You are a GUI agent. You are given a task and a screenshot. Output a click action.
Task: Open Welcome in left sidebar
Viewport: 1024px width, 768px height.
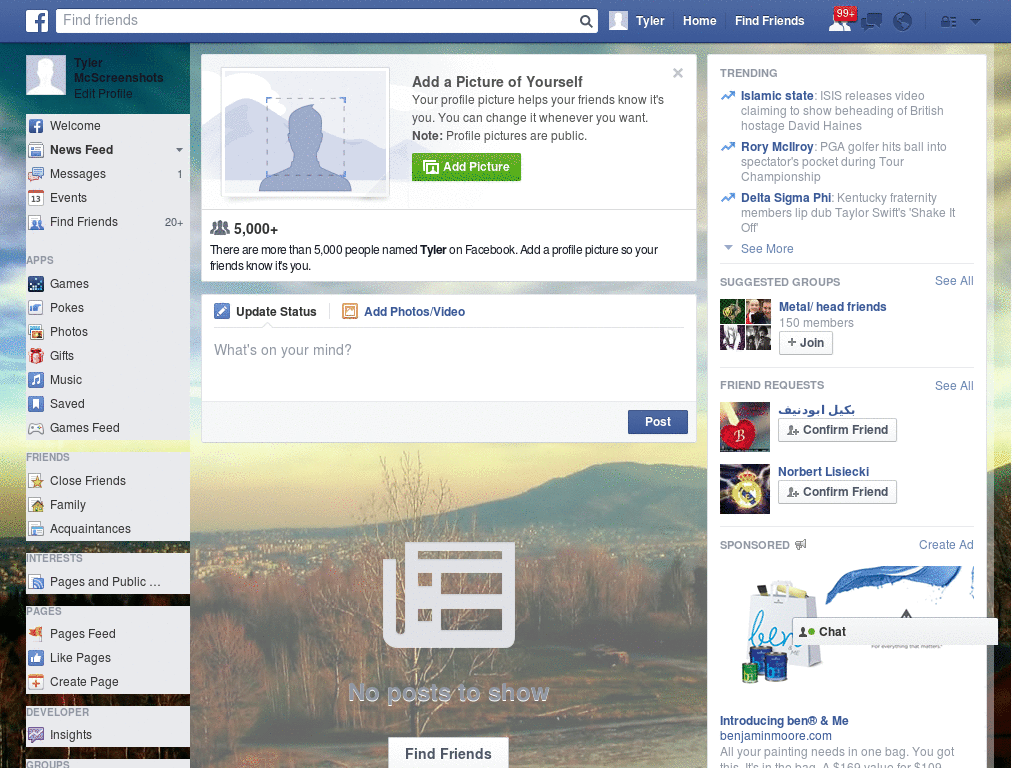108,126
